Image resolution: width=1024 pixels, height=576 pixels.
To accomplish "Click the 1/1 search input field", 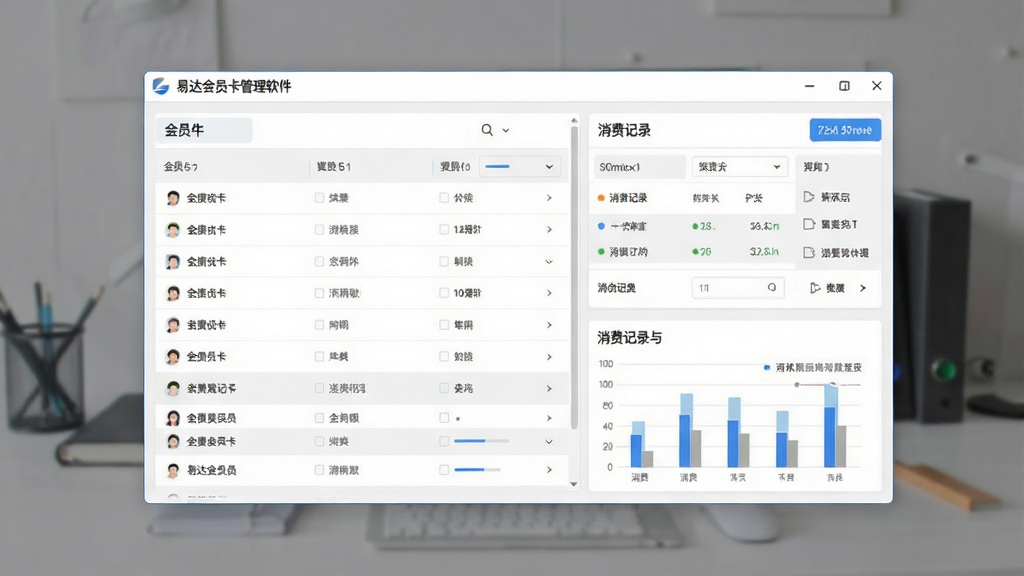I will [x=738, y=287].
